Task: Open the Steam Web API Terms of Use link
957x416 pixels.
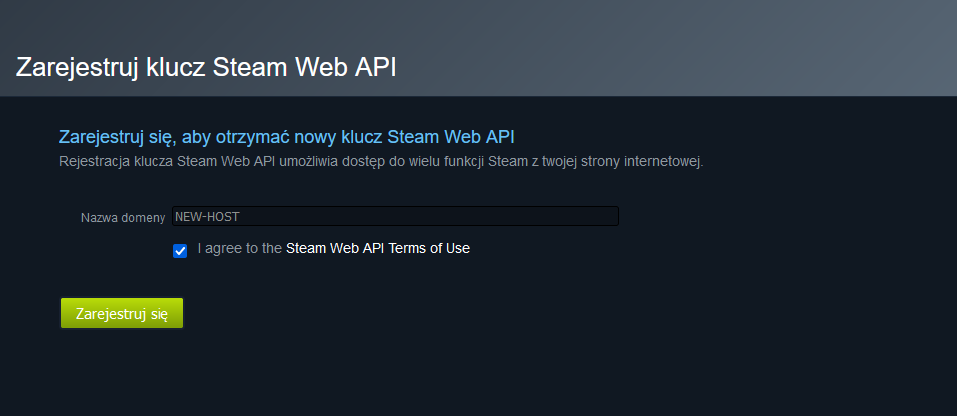Action: click(x=377, y=248)
